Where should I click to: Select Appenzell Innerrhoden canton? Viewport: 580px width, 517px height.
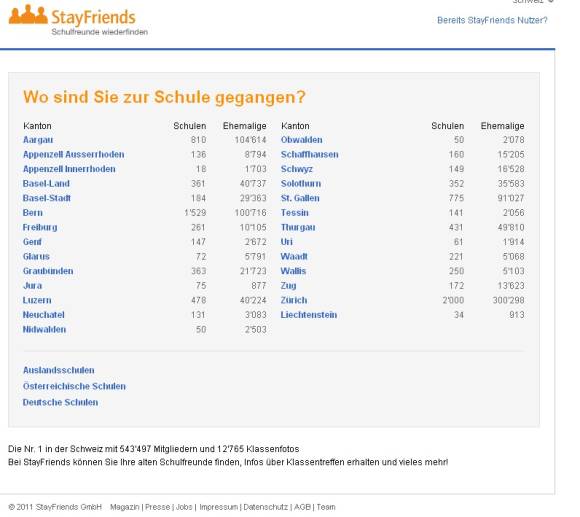pos(69,169)
